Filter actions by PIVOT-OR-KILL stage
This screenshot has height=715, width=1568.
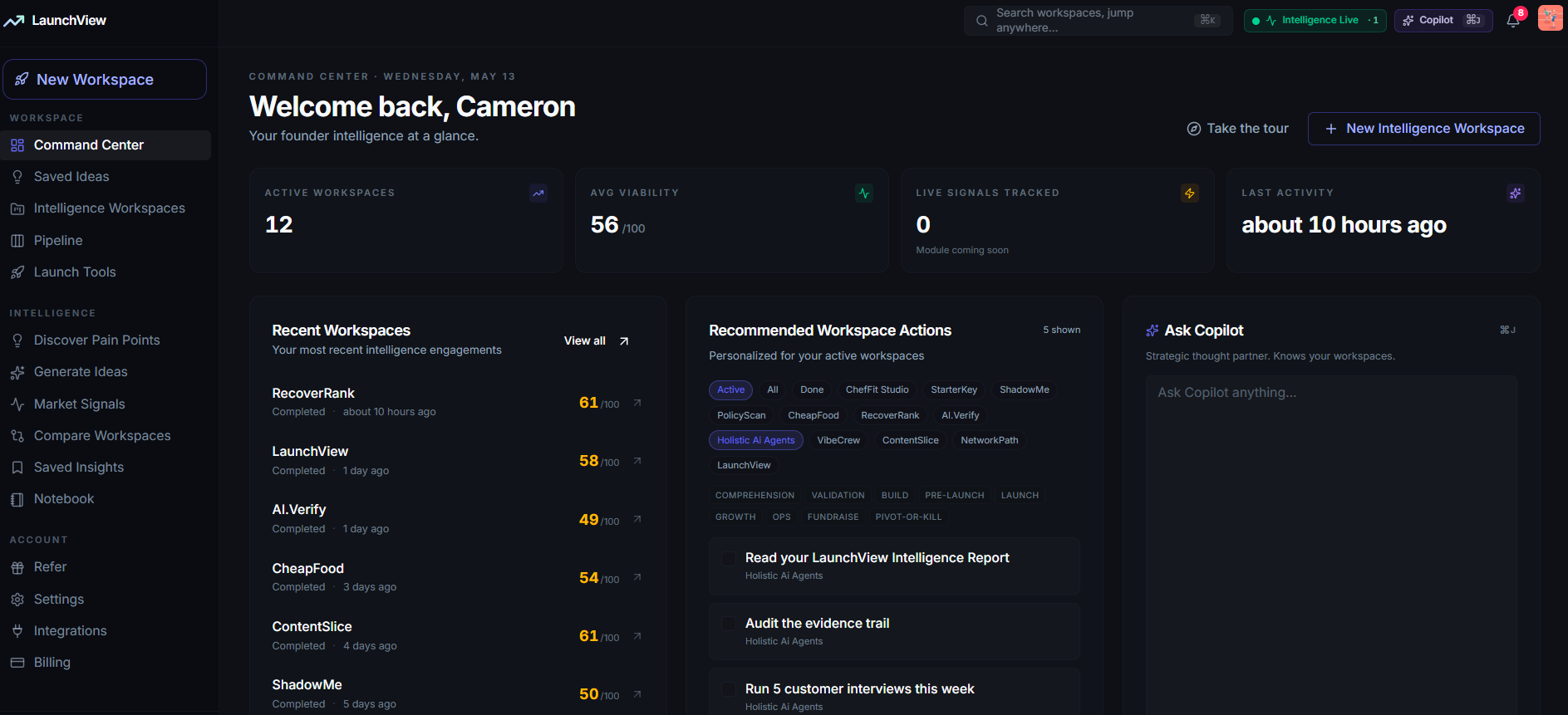908,517
